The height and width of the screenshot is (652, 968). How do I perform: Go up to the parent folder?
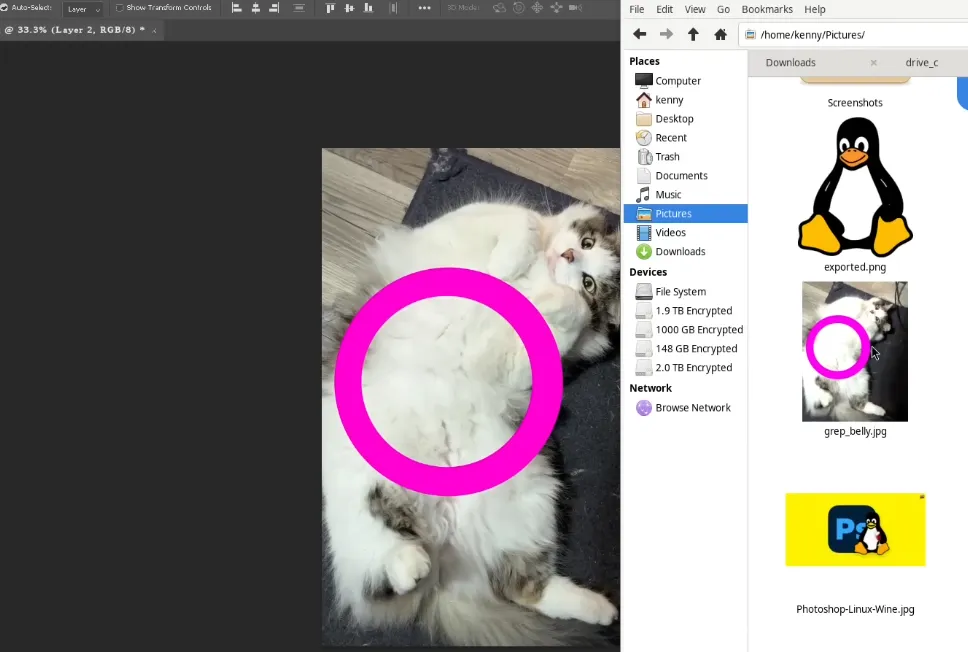(x=693, y=35)
